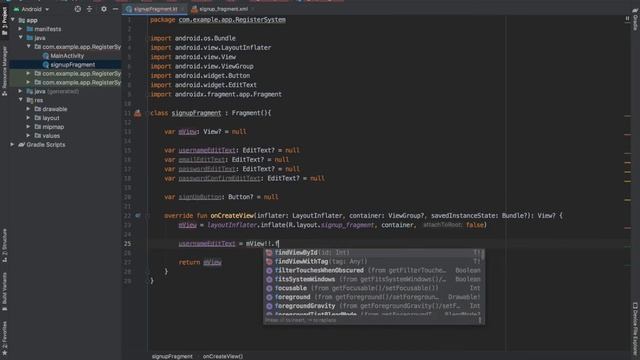Open the Device File Explorer side tab

(635, 329)
